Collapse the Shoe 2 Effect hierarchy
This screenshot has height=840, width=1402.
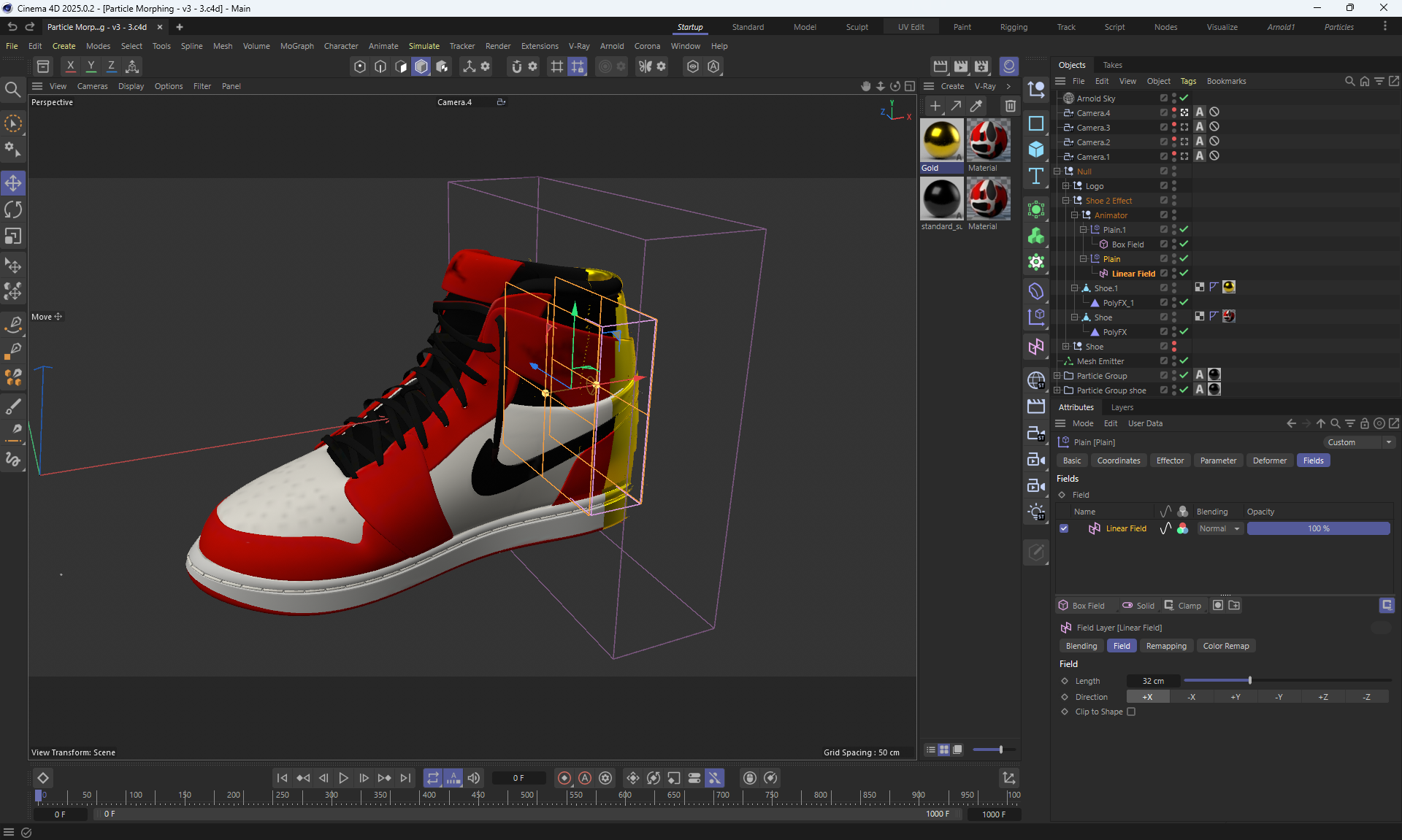(1065, 201)
